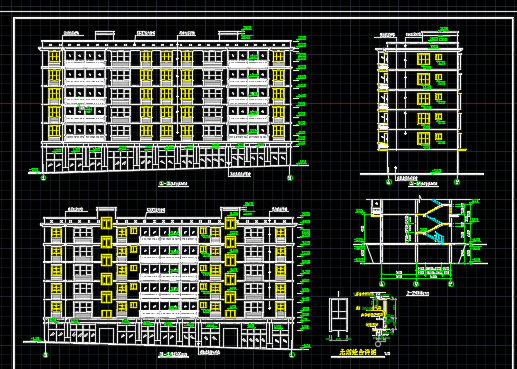
Task: Select rightmost axis bubble under stair section
Action: (451, 284)
